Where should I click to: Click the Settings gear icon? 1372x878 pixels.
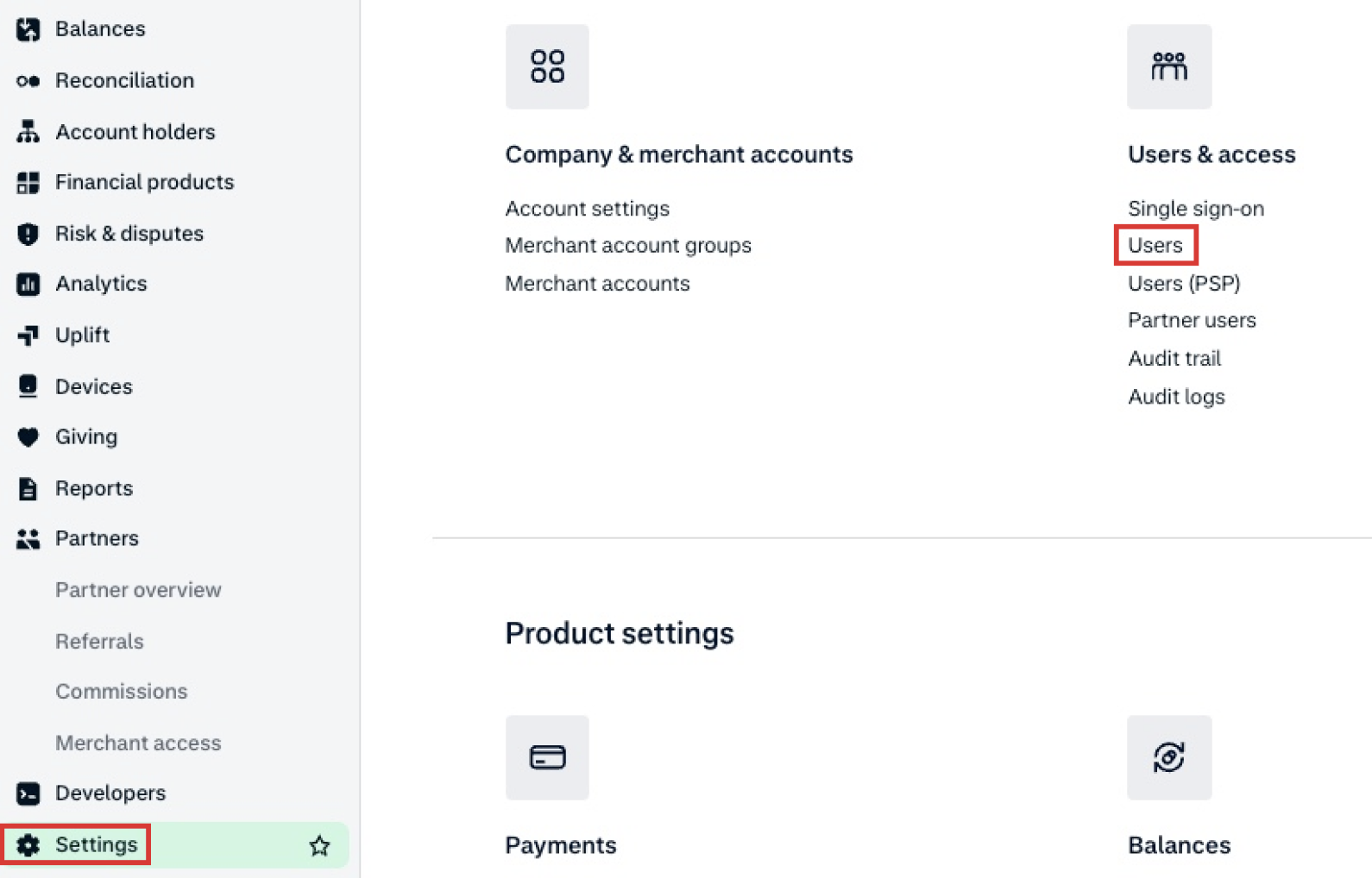(28, 845)
